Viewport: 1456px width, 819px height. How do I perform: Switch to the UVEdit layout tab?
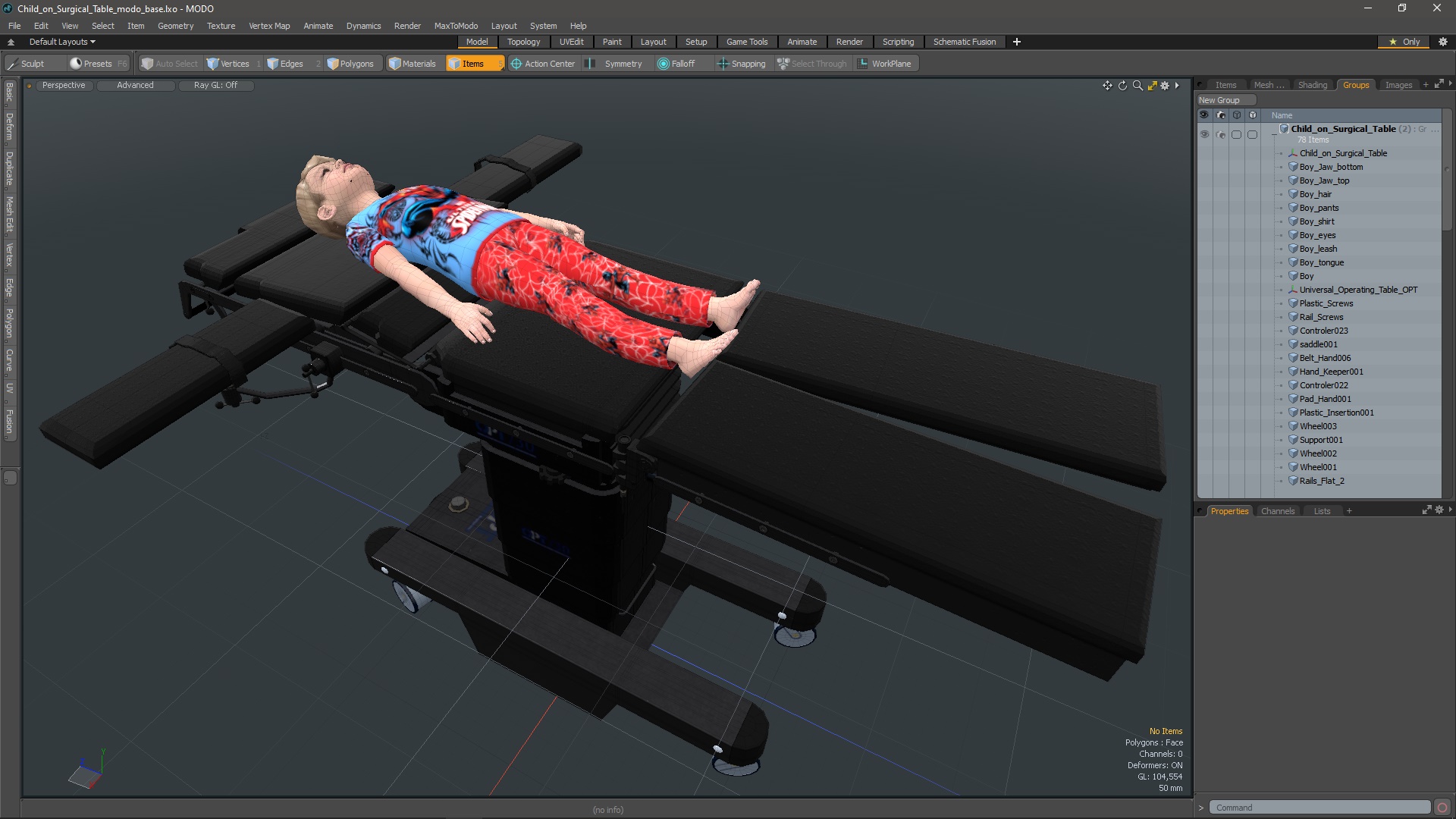[x=571, y=42]
